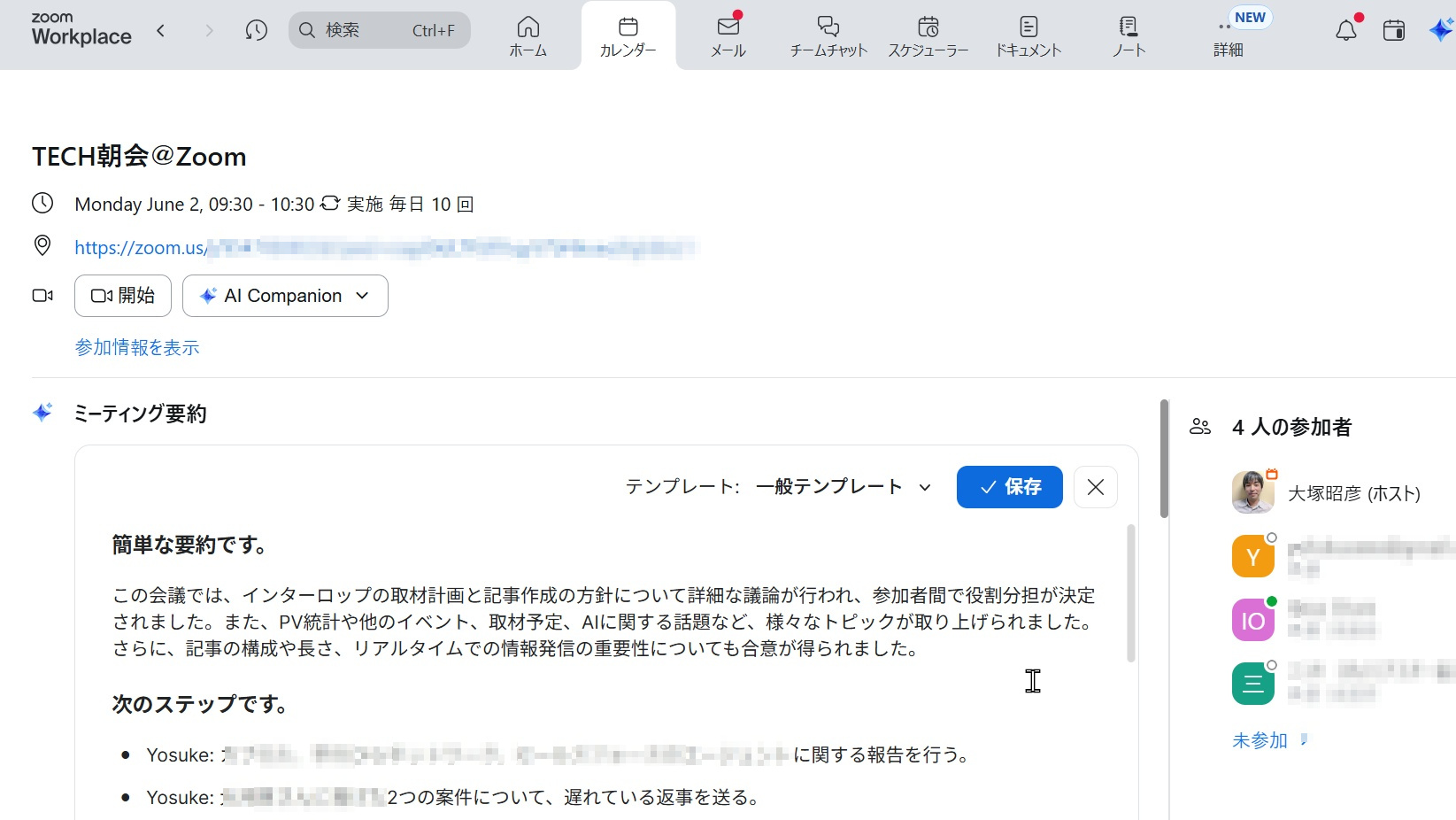
Task: Click the 簡単な要約です。 heading
Action: 189,545
